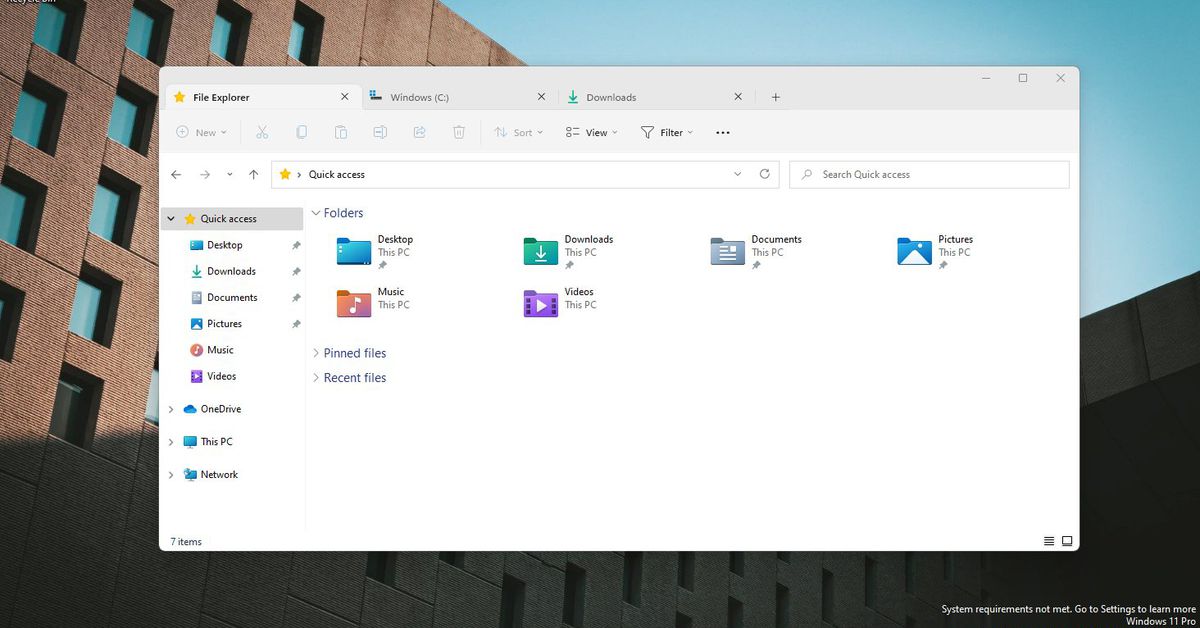Open a new tab with plus icon
This screenshot has width=1200, height=628.
click(x=775, y=97)
